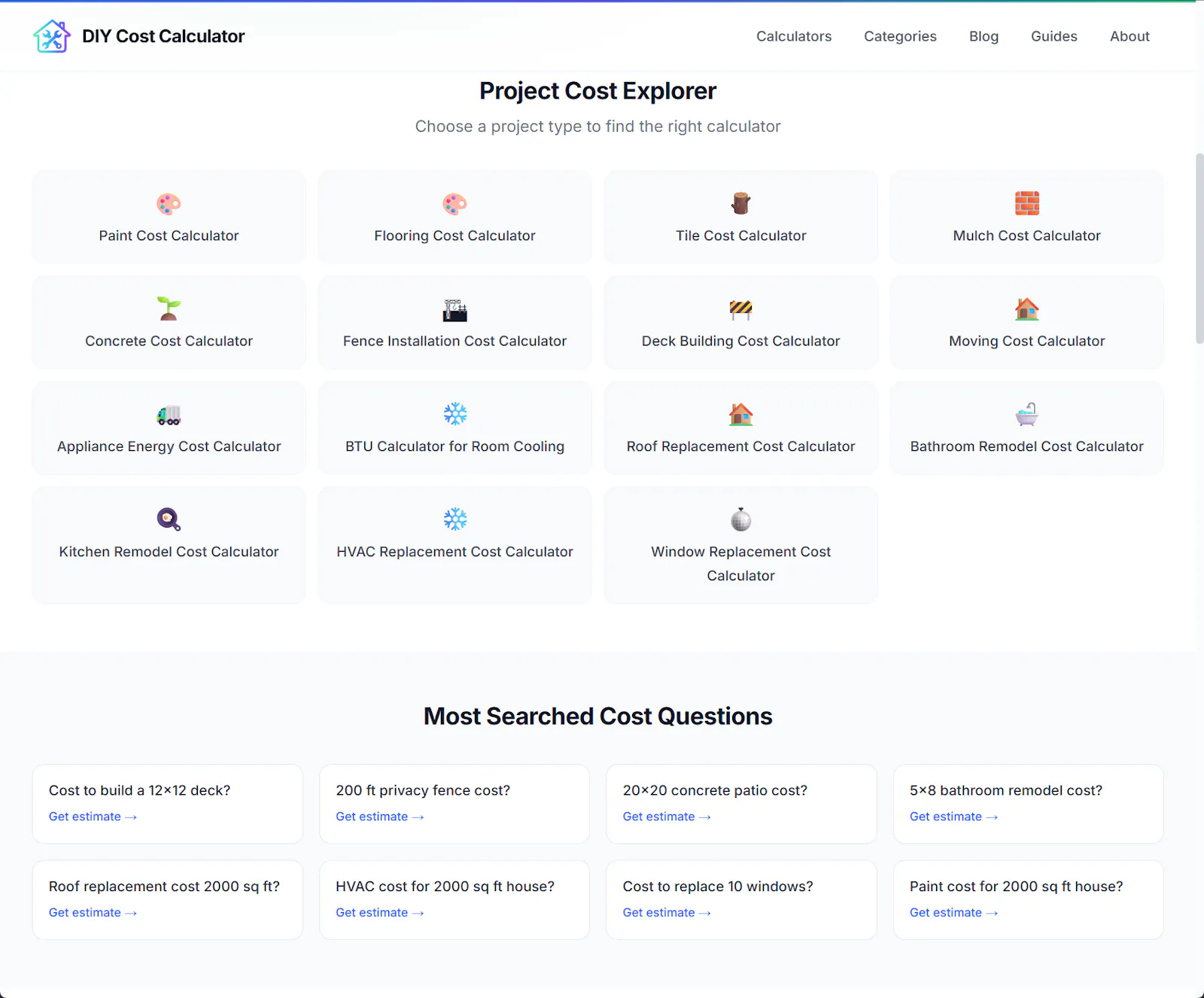Click the wood log icon on Tile Cost Calculator
This screenshot has height=998, width=1204.
coord(740,204)
